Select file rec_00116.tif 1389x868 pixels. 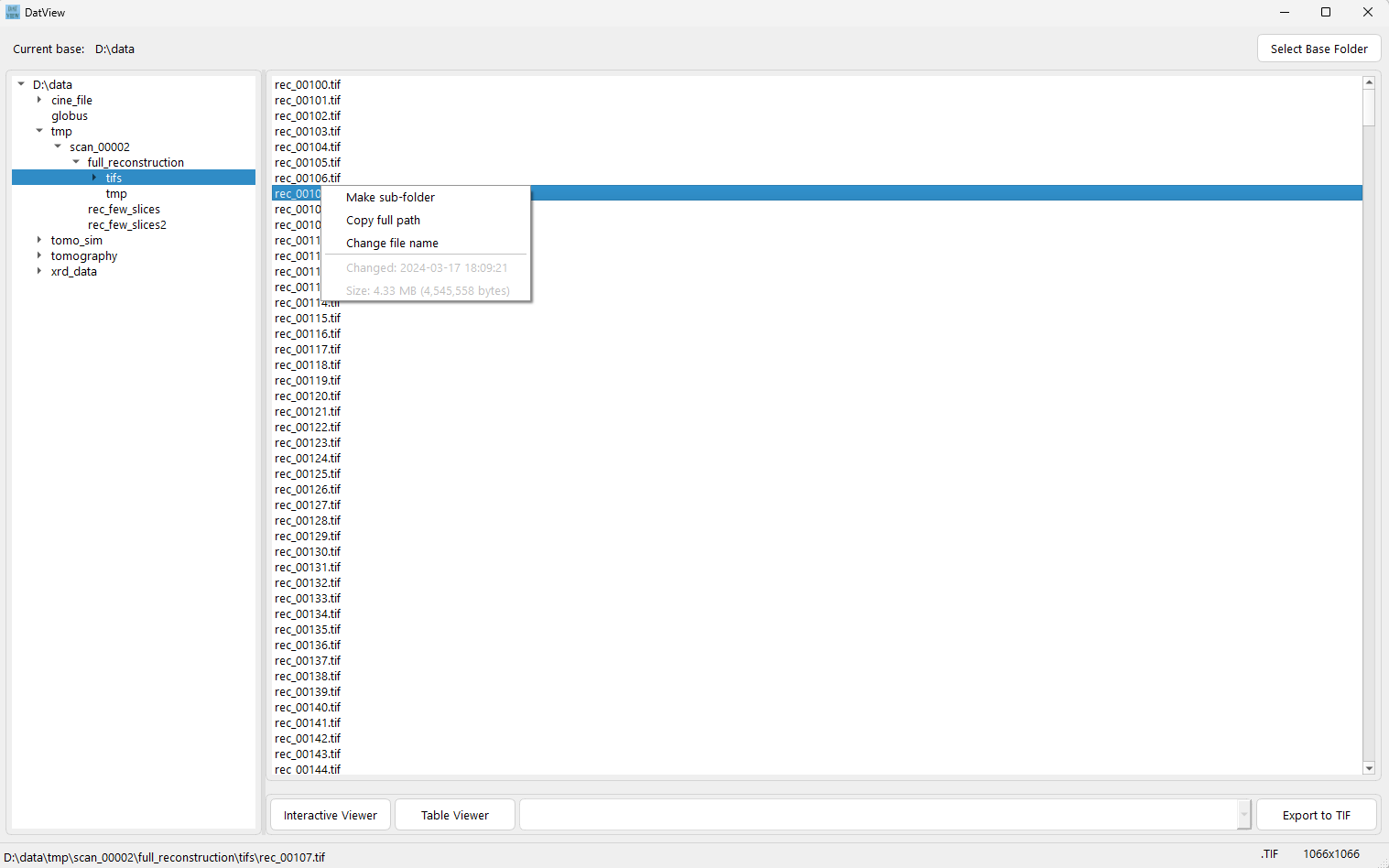308,333
